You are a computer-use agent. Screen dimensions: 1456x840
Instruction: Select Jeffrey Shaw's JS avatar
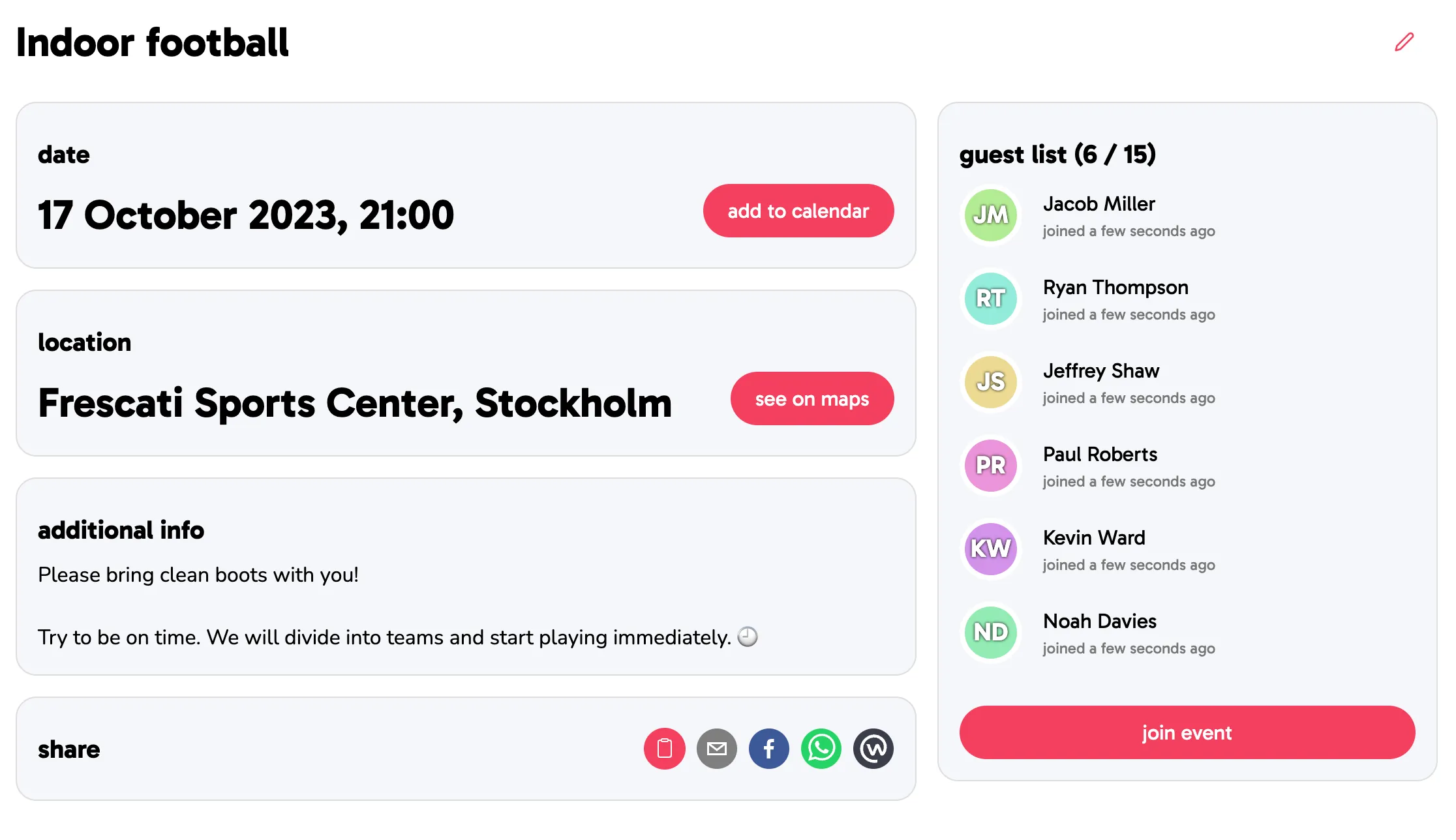click(990, 382)
